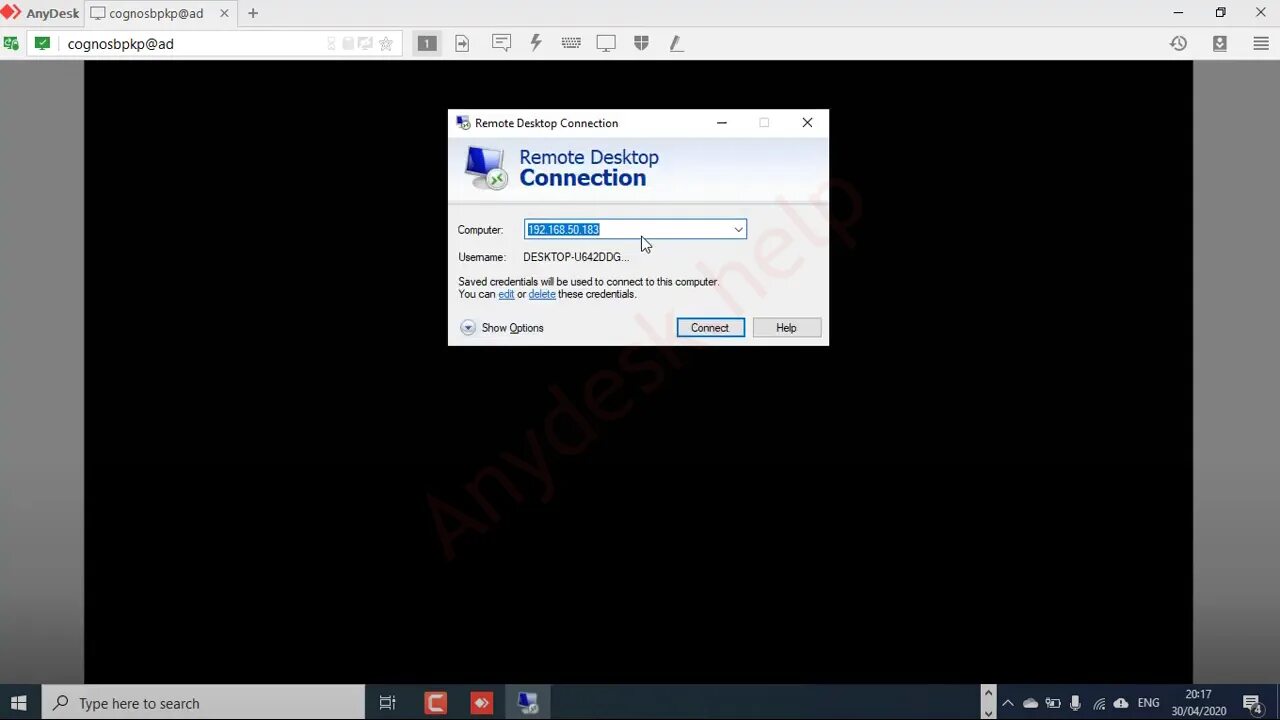Click the edit credentials link
Image resolution: width=1280 pixels, height=720 pixels.
[506, 294]
